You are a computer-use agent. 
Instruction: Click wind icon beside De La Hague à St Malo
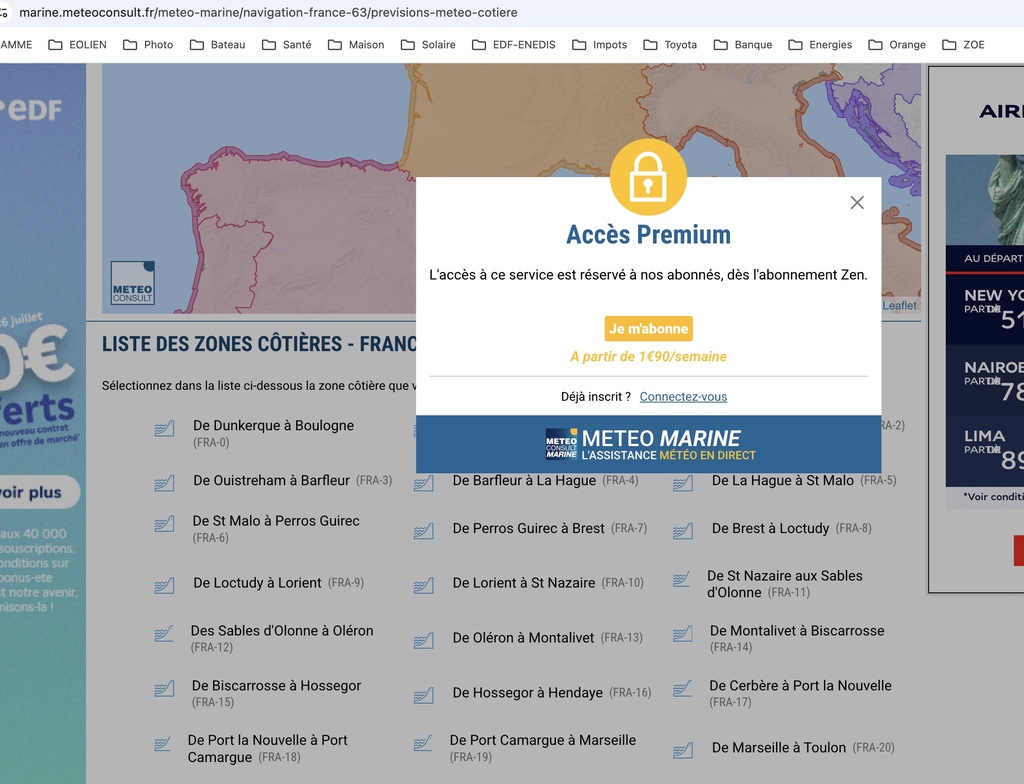[x=682, y=483]
